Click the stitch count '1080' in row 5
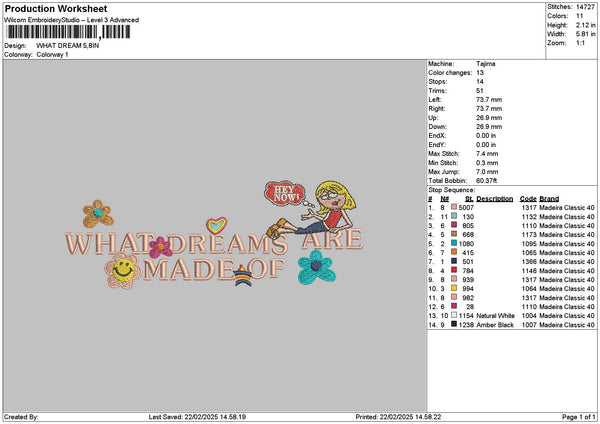The width and height of the screenshot is (600, 424). (466, 244)
